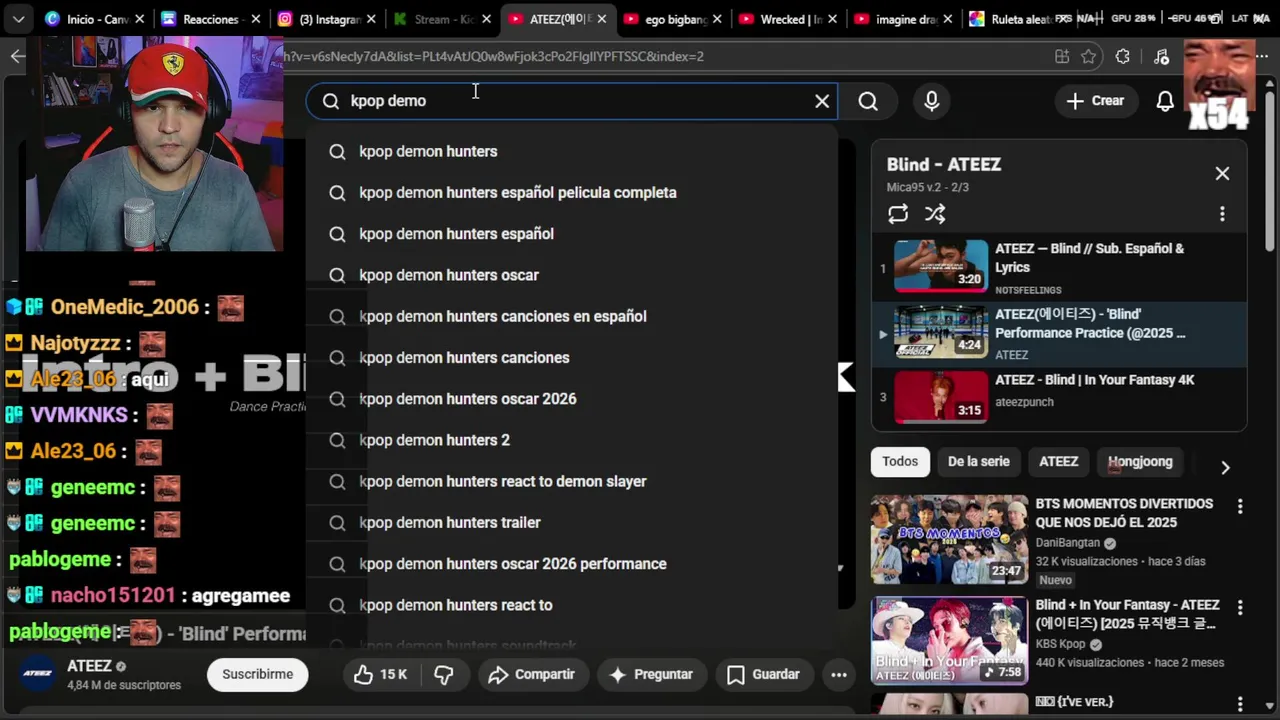Open more actions ellipsis under video
The image size is (1280, 720).
click(x=839, y=675)
